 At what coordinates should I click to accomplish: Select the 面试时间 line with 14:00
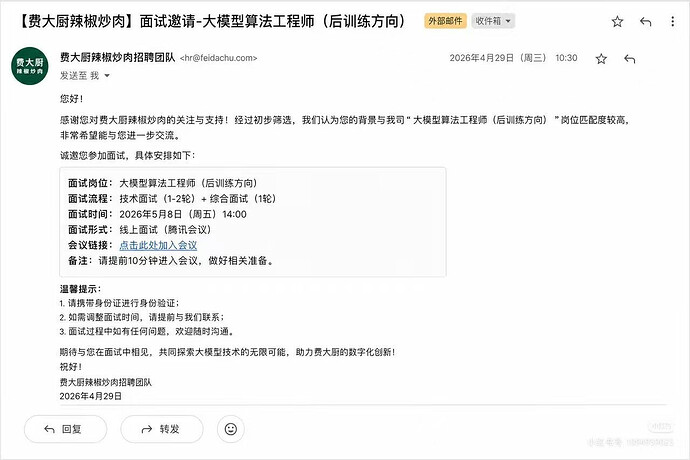[157, 214]
